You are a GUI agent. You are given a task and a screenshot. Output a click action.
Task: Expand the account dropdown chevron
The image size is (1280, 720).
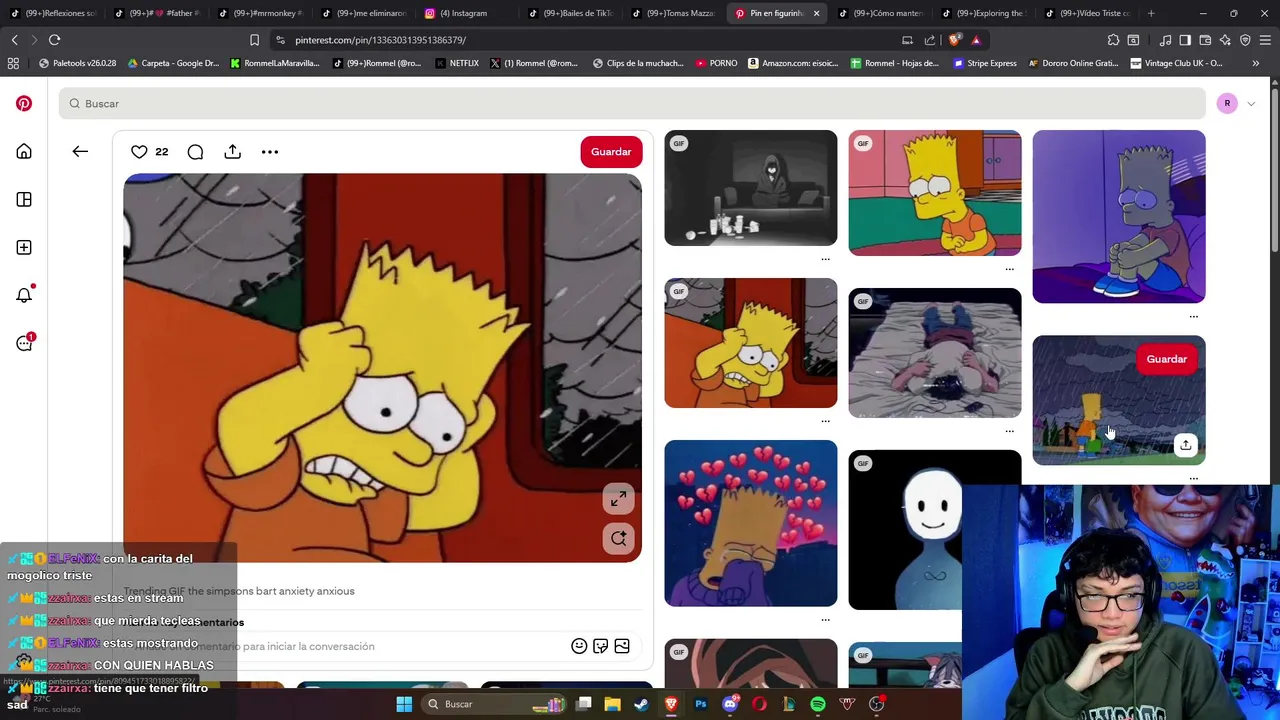[1250, 104]
